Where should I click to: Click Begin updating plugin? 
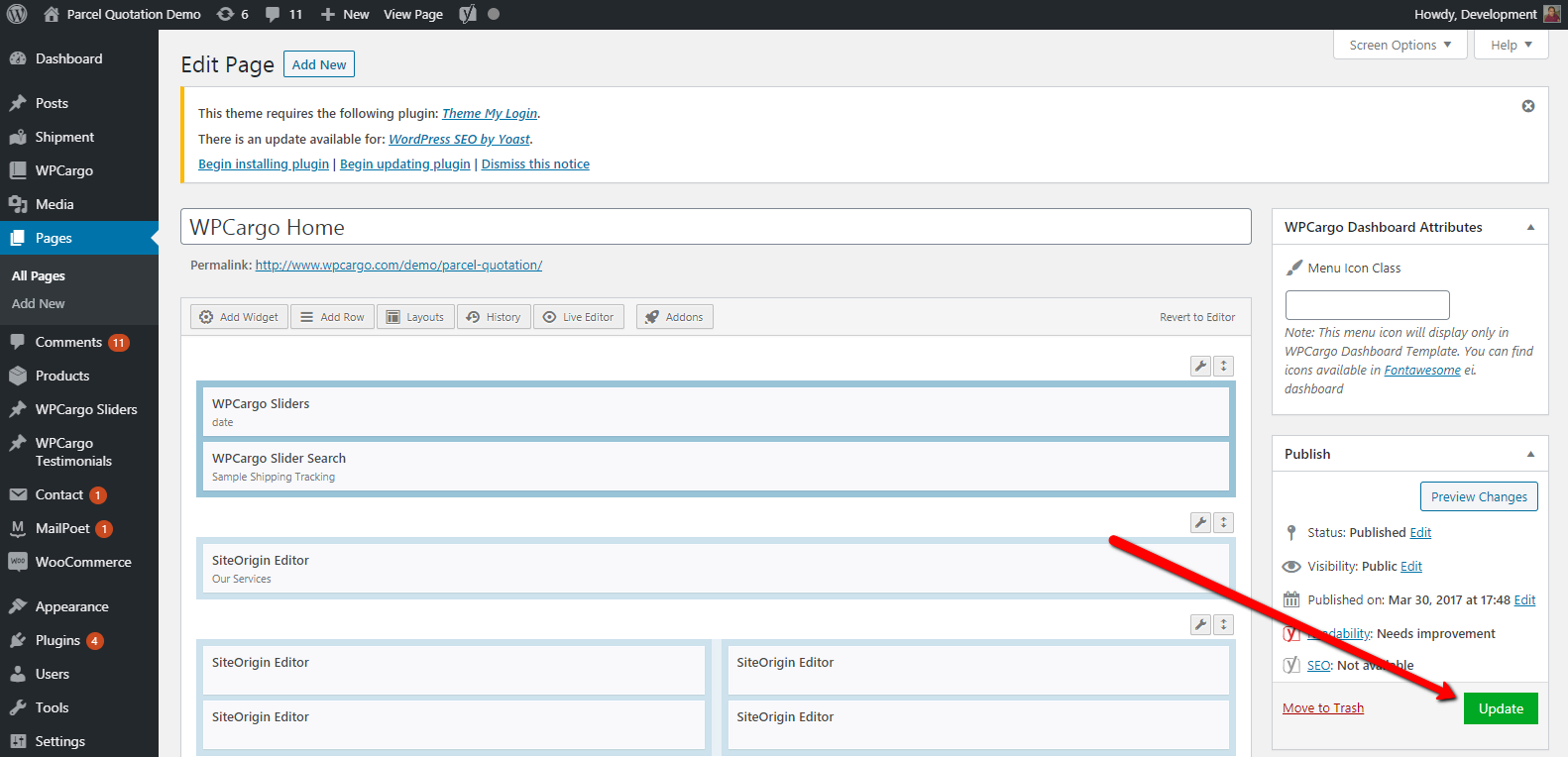(x=405, y=164)
